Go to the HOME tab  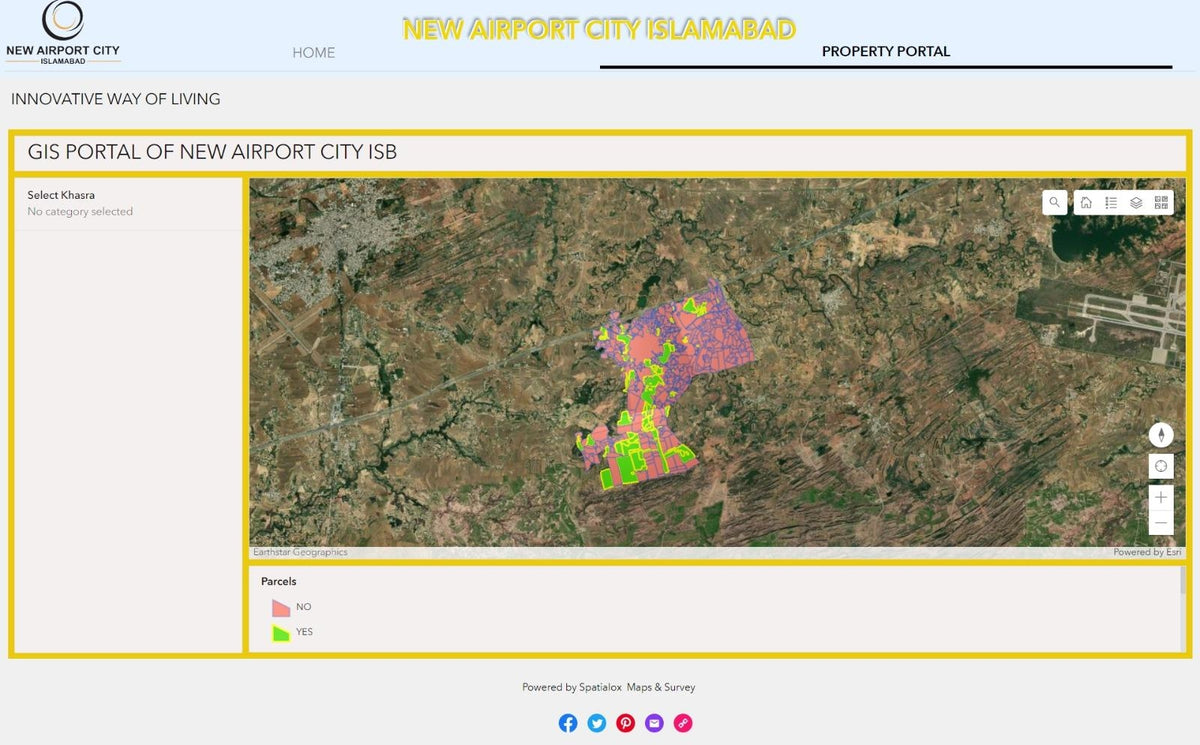[314, 52]
